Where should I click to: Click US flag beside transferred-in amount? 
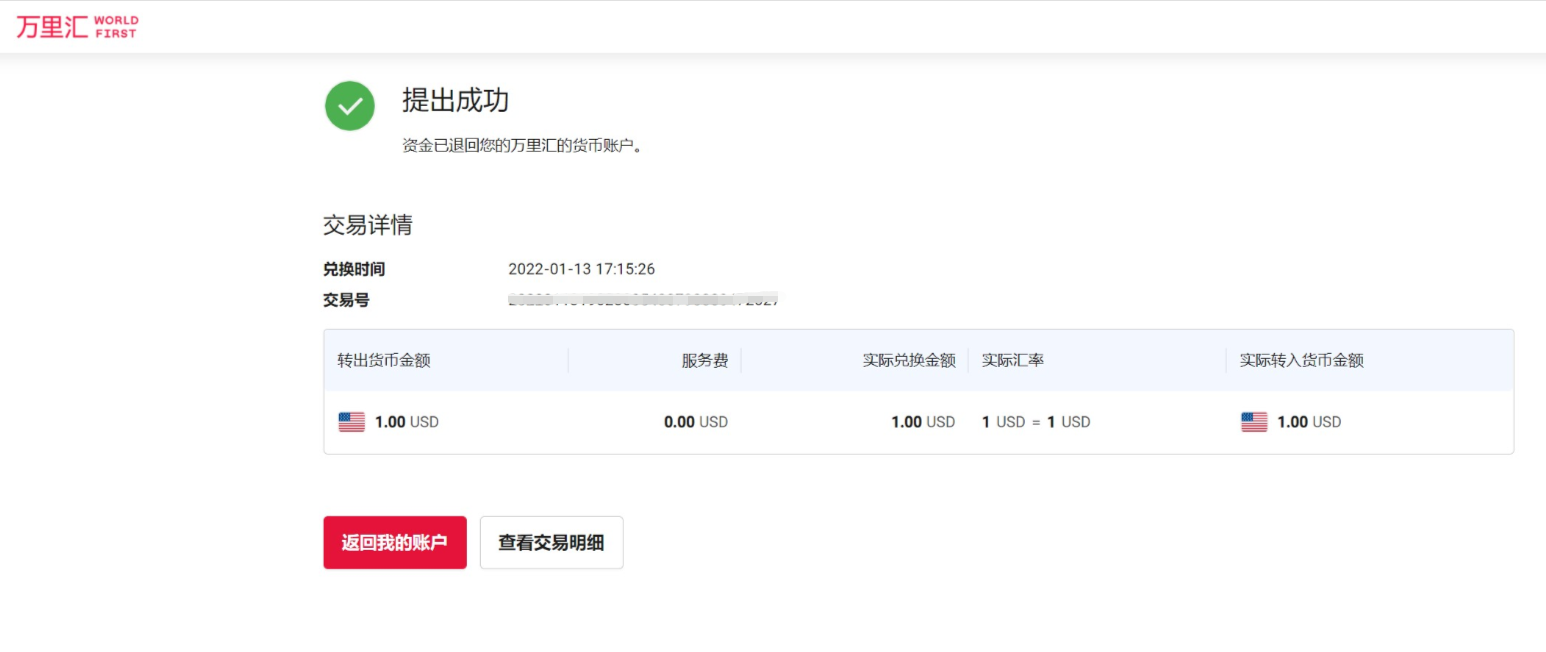click(x=1254, y=422)
